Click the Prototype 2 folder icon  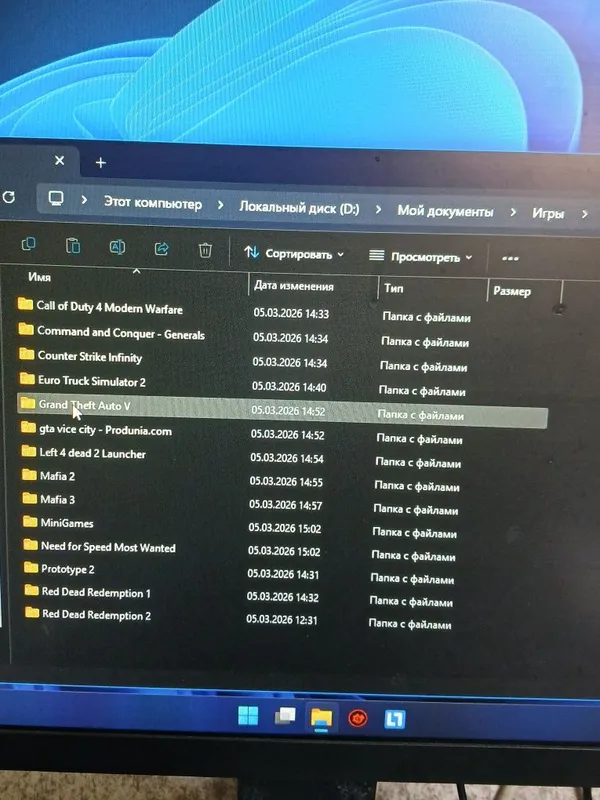coord(31,567)
